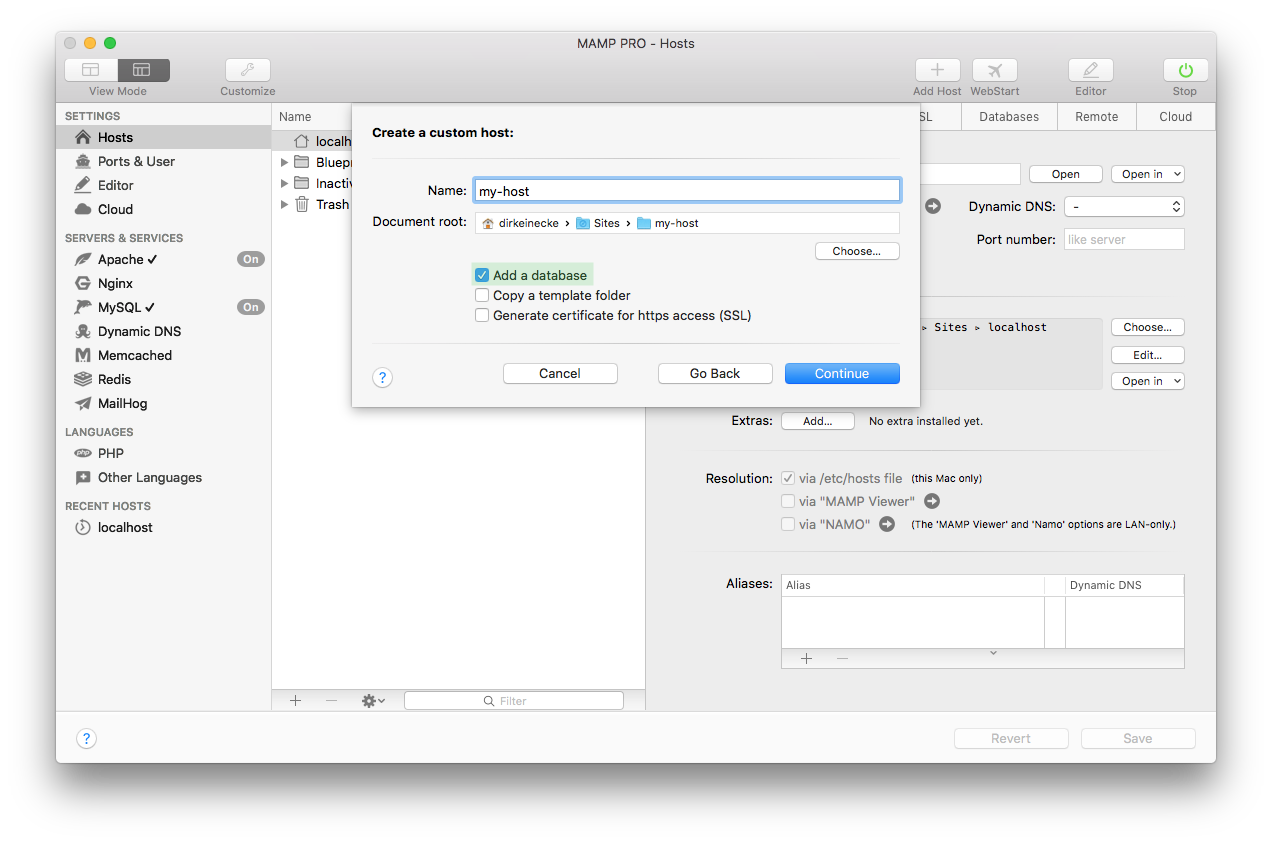Screen dimensions: 1272x843
Task: Uncheck the Add a database option
Action: (x=482, y=274)
